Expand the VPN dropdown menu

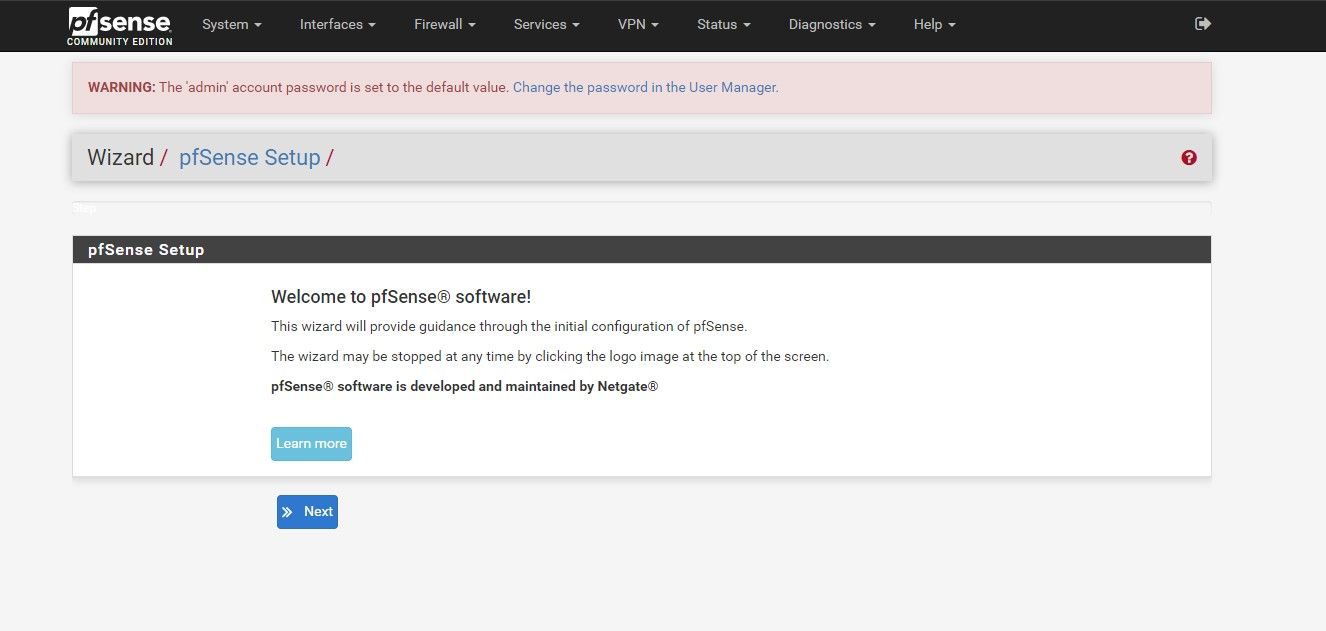(x=638, y=25)
